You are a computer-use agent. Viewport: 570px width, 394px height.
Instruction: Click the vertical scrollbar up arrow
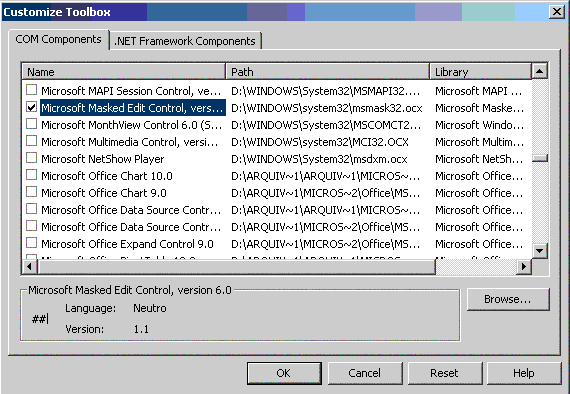(539, 71)
